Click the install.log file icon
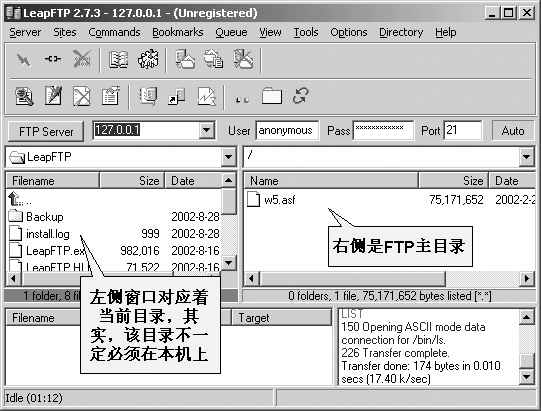The height and width of the screenshot is (411, 541). (x=15, y=233)
